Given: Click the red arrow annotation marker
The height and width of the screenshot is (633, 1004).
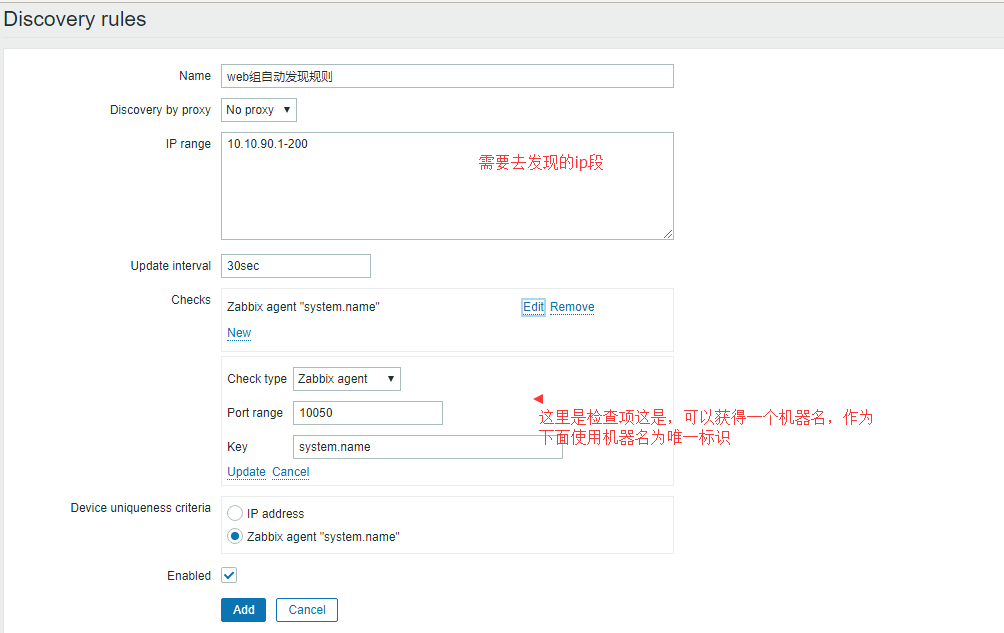Looking at the screenshot, I should click(x=538, y=399).
